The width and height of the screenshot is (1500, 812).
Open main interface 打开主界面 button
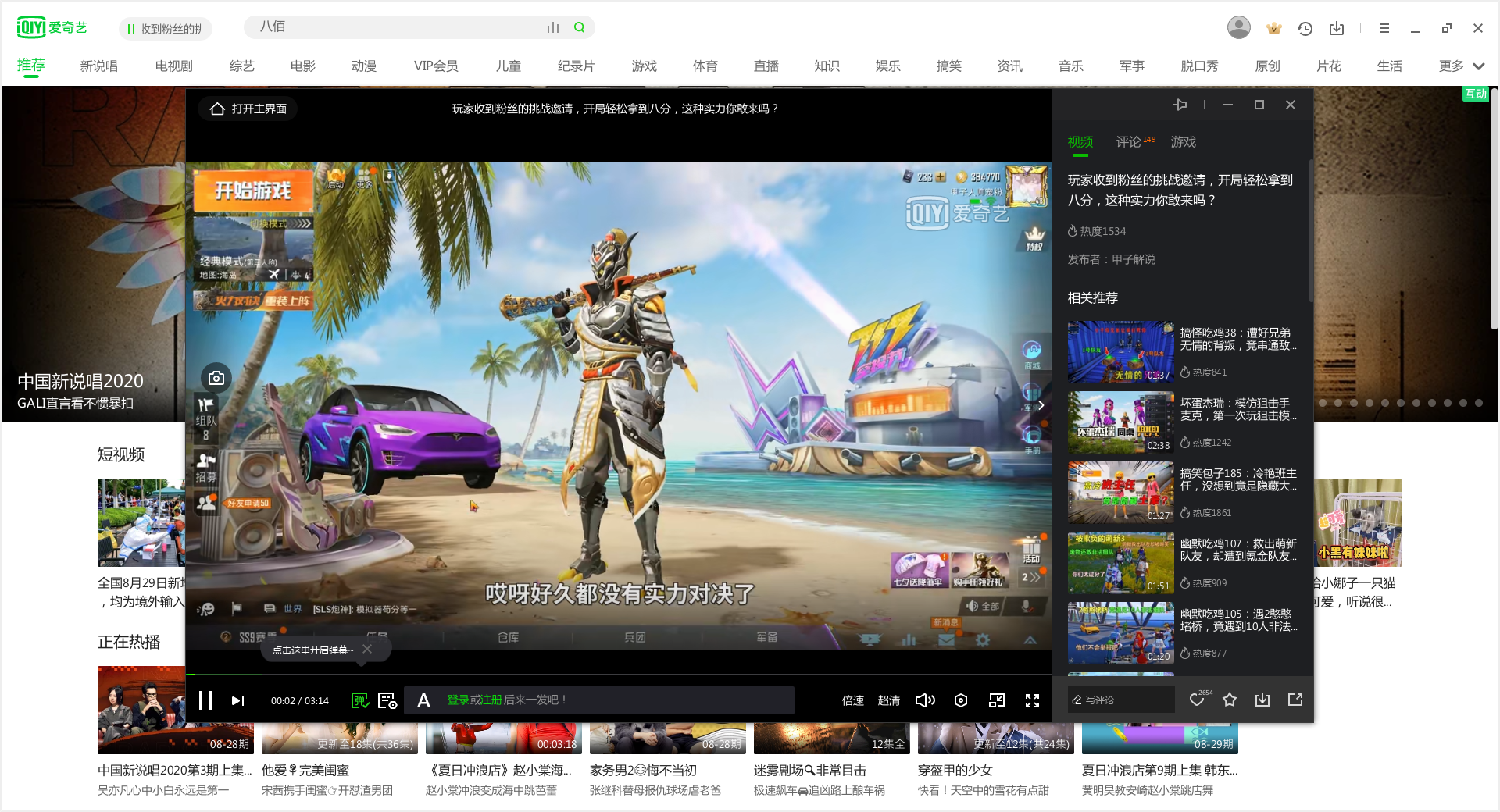[x=249, y=109]
